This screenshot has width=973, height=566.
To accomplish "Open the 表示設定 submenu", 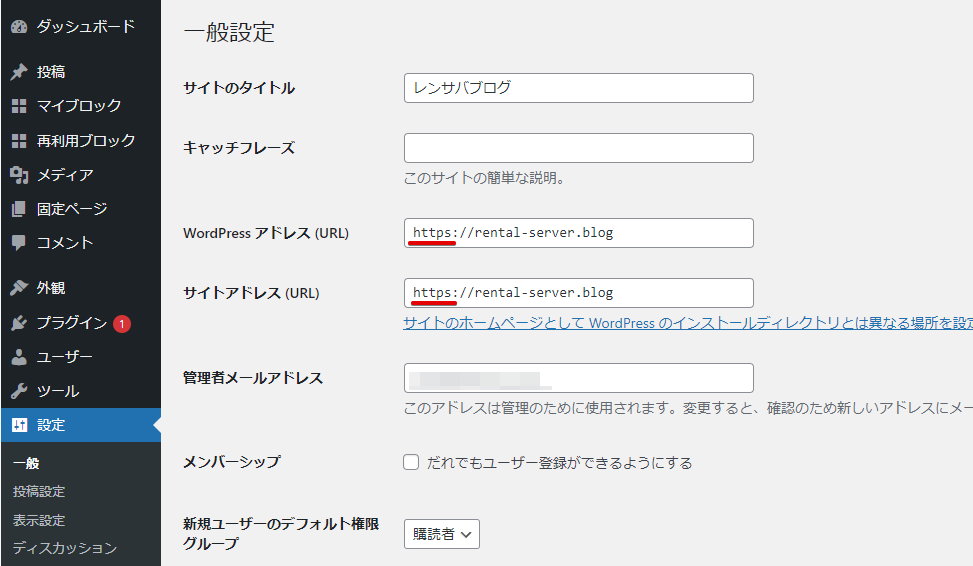I will pos(39,520).
